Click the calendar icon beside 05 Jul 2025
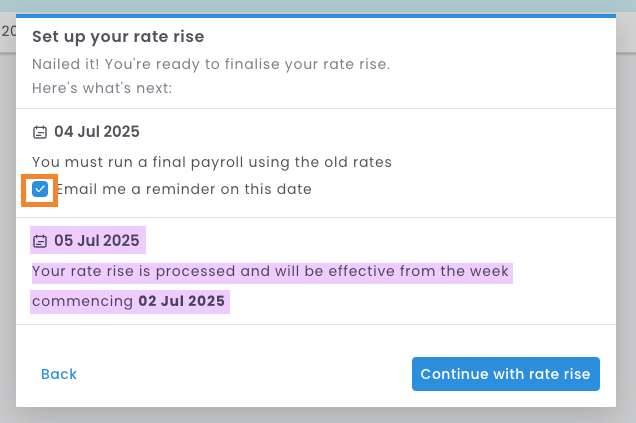636x423 pixels. [x=40, y=241]
